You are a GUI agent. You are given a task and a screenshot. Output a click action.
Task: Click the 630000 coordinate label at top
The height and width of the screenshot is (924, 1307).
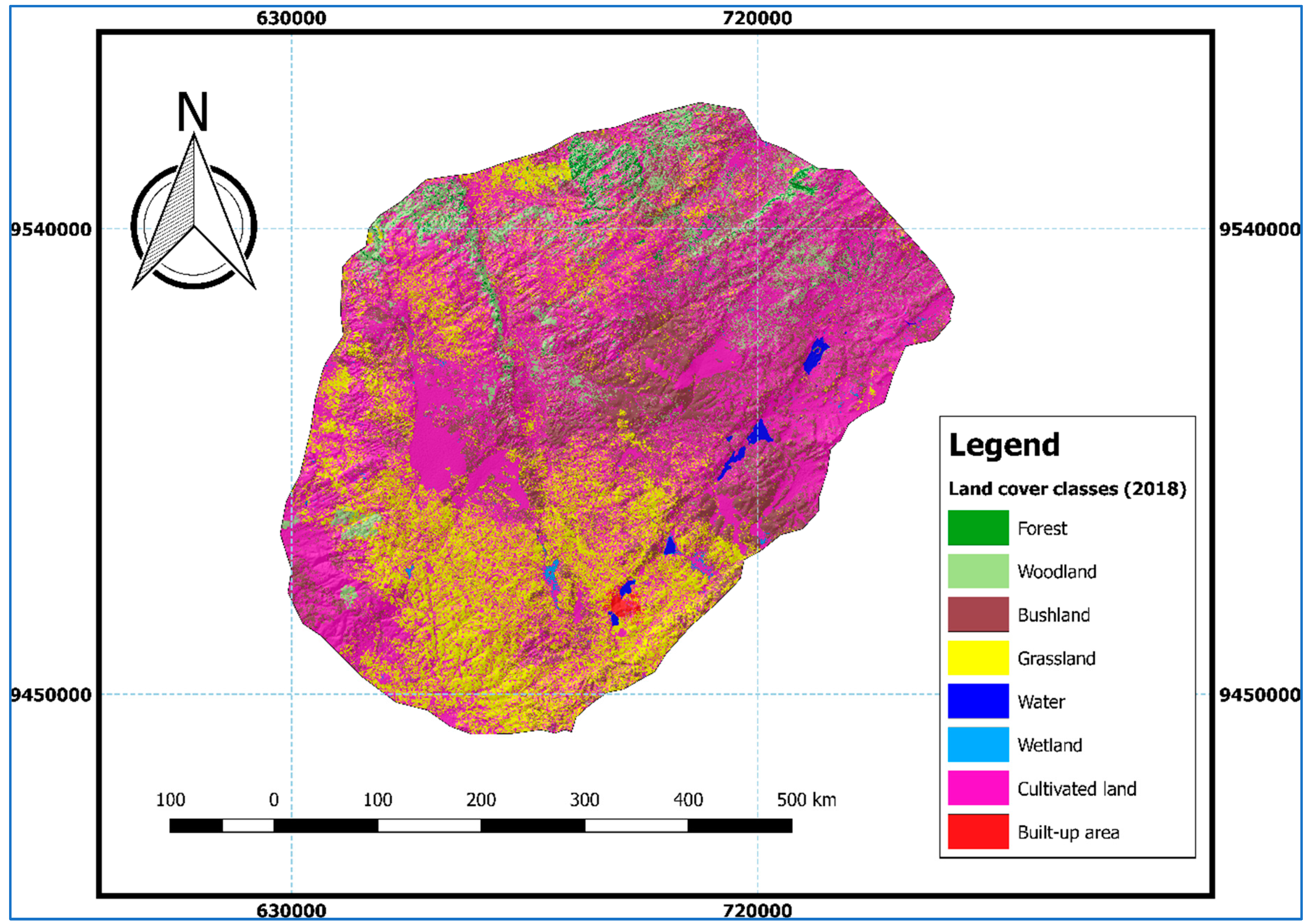[291, 17]
